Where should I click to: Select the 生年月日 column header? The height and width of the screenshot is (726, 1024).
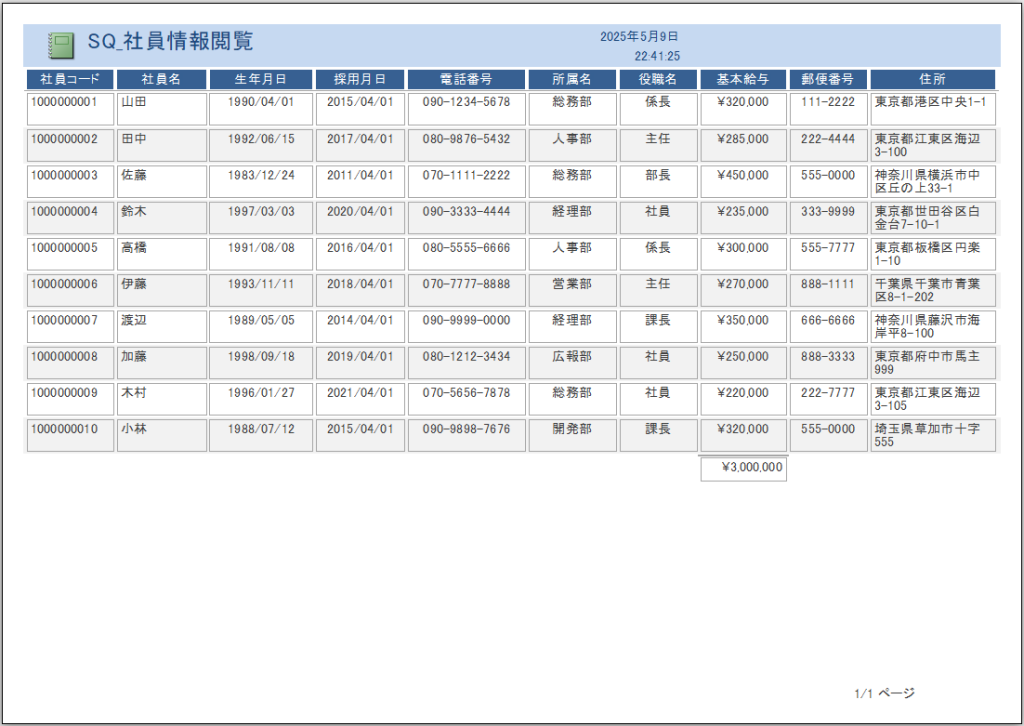click(x=260, y=79)
